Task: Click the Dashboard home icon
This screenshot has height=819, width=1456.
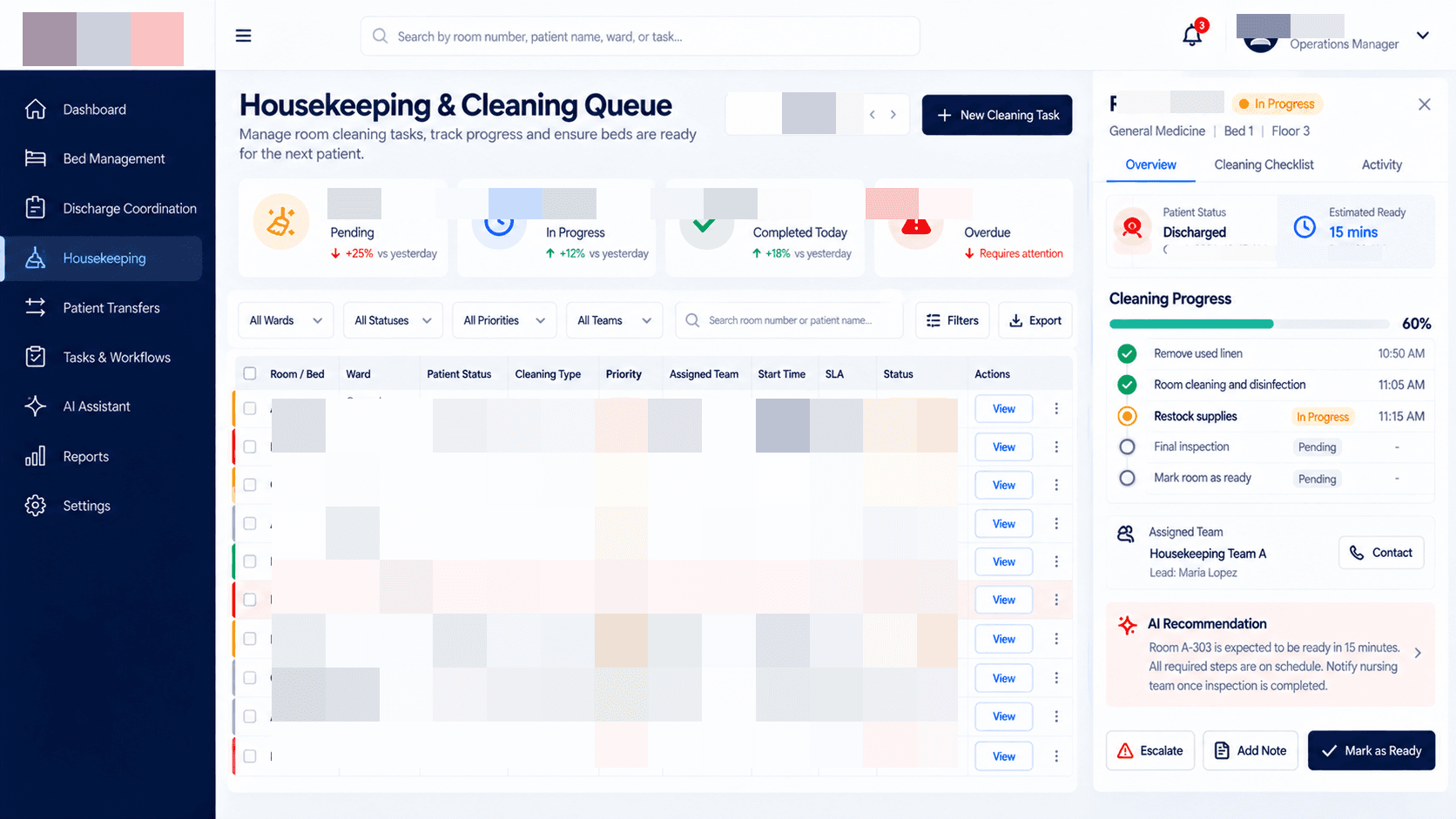Action: [x=36, y=109]
